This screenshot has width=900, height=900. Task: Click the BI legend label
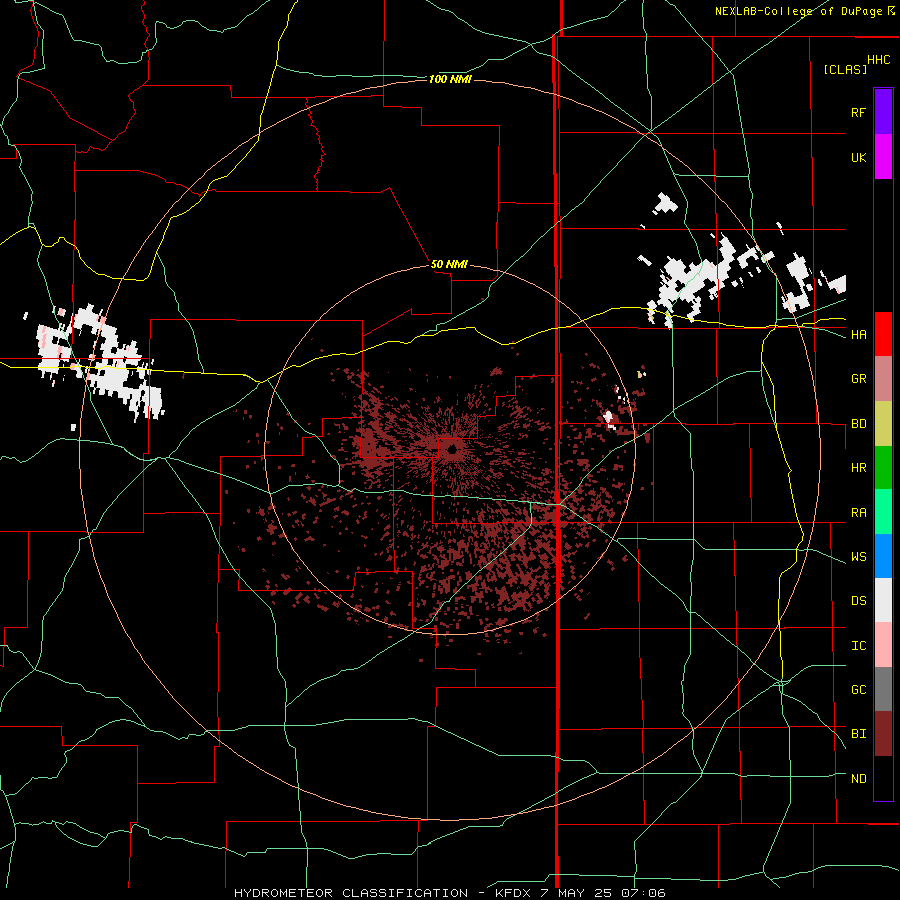[x=858, y=734]
